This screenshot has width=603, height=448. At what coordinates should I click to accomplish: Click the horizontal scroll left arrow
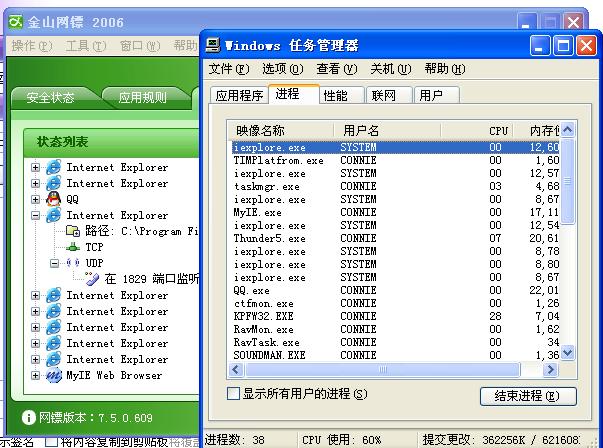tap(236, 370)
